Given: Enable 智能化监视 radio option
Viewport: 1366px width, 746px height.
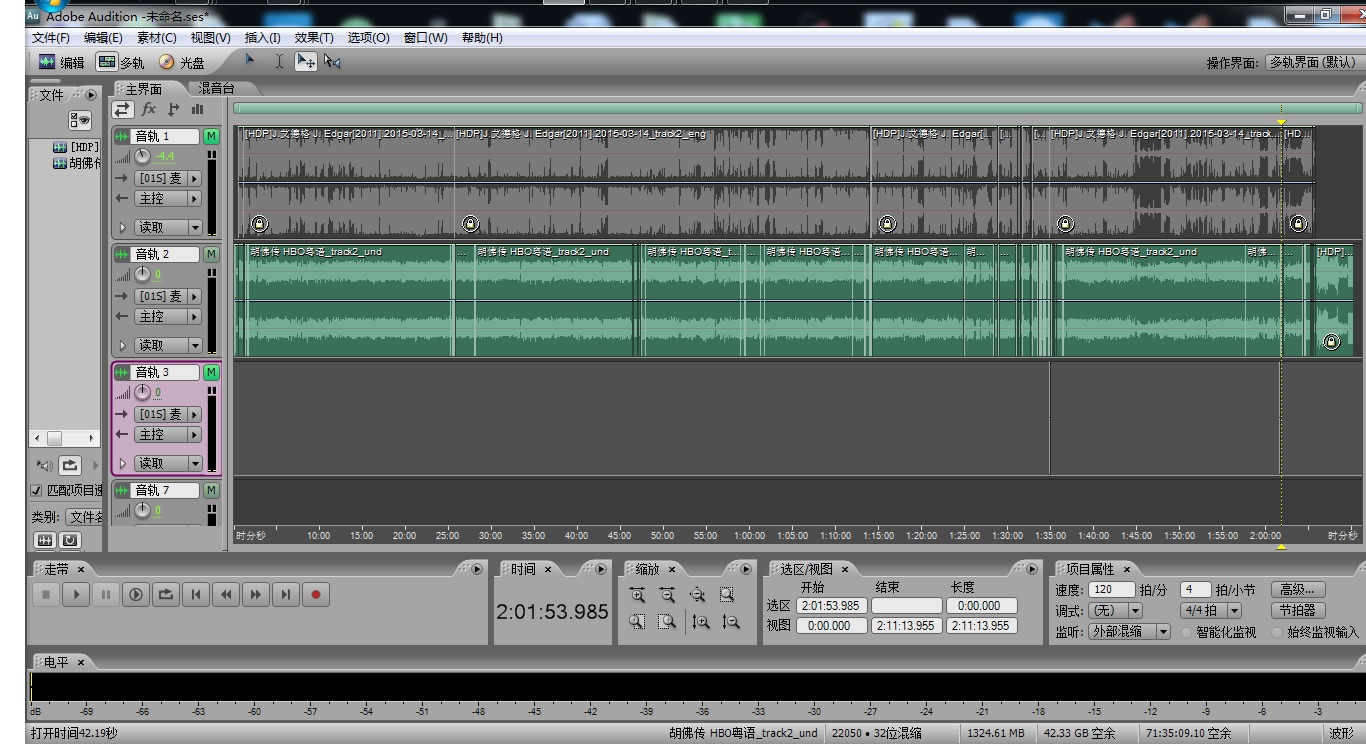Looking at the screenshot, I should (x=1187, y=632).
